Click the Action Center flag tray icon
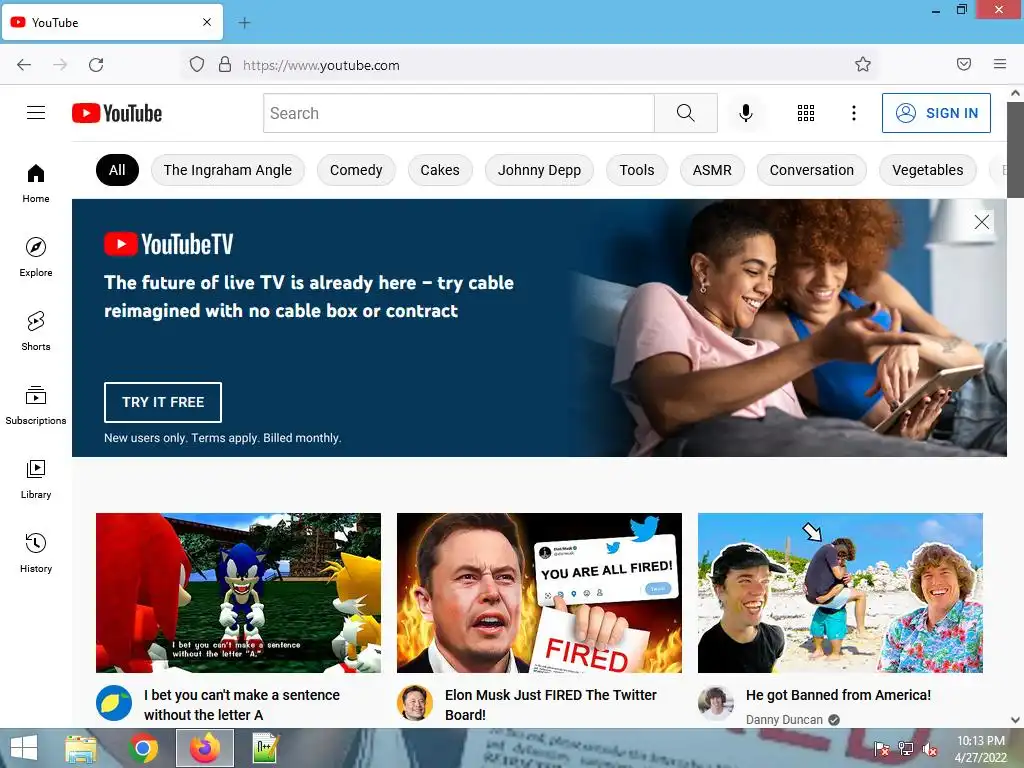This screenshot has height=768, width=1024. point(881,749)
